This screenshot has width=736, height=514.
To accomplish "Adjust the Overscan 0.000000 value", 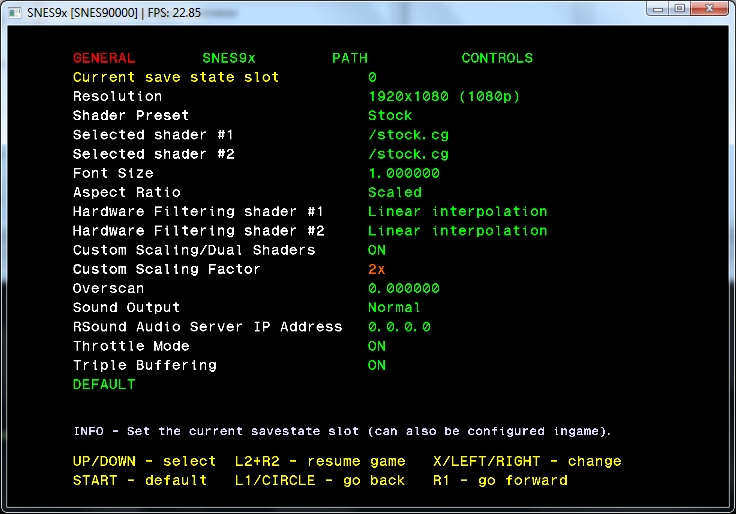I will tap(403, 288).
